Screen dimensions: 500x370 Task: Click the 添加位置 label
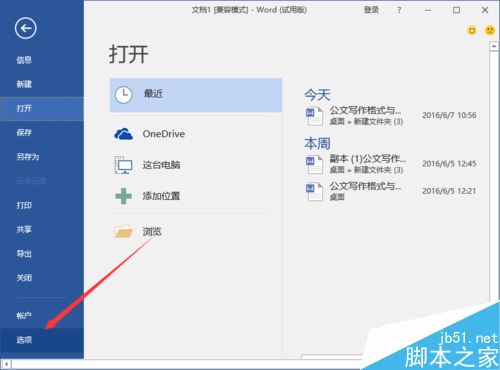coord(161,196)
